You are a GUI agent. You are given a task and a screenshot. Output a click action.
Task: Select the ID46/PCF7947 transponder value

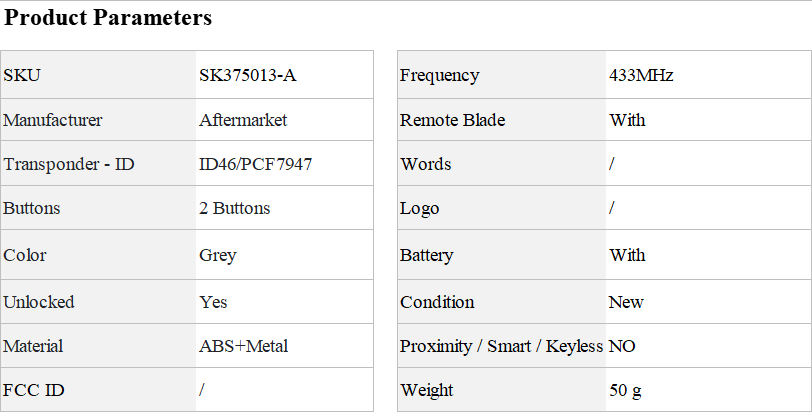255,164
